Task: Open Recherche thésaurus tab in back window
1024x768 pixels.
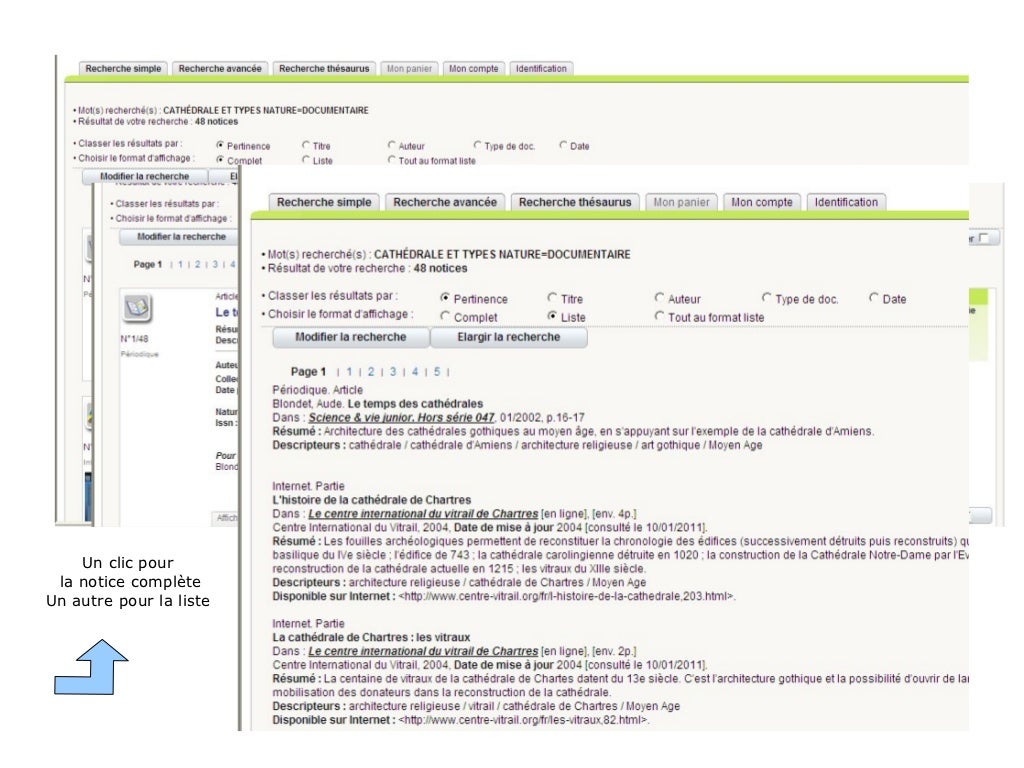Action: click(324, 69)
